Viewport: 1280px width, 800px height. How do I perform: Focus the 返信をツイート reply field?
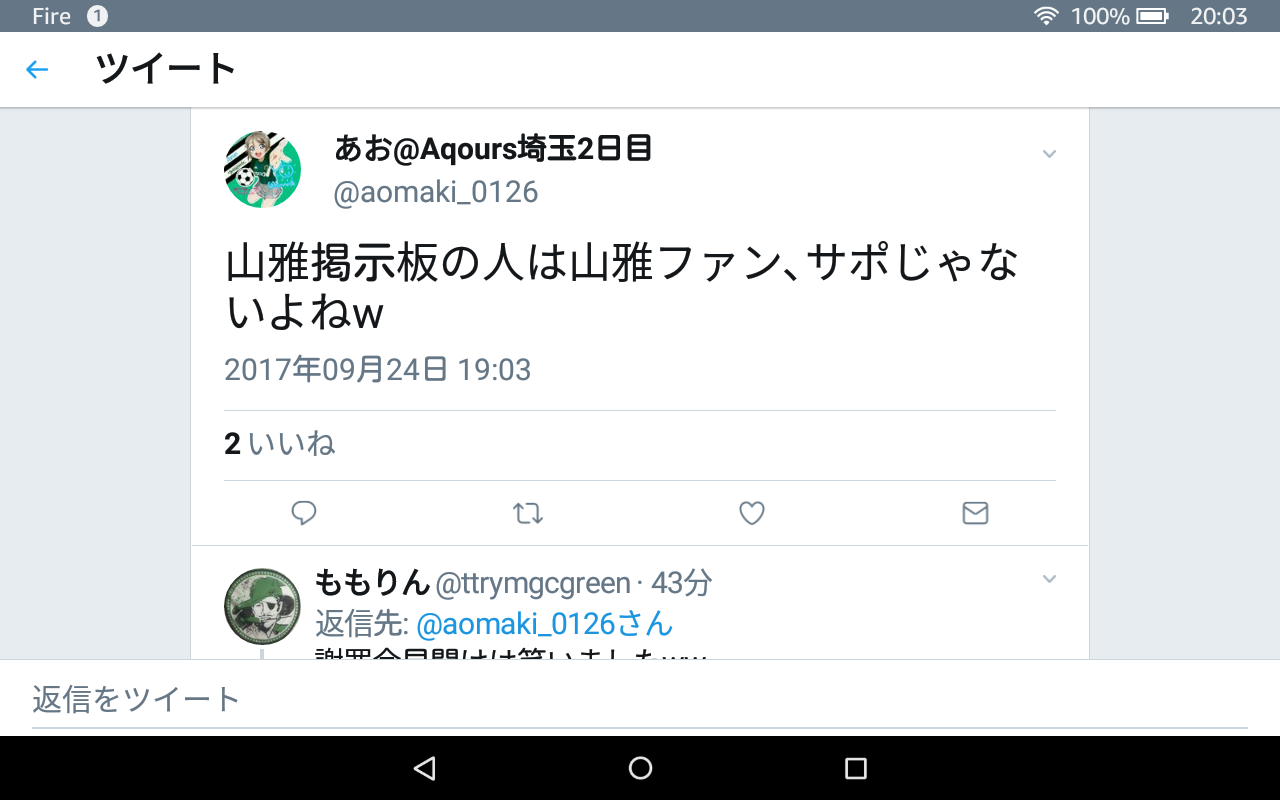640,698
